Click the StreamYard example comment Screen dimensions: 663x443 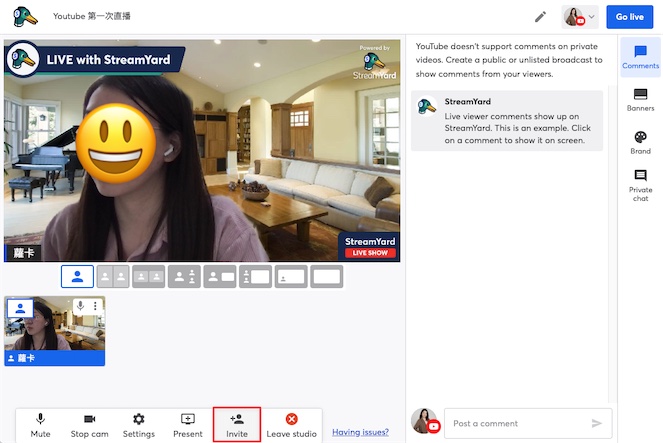click(507, 121)
